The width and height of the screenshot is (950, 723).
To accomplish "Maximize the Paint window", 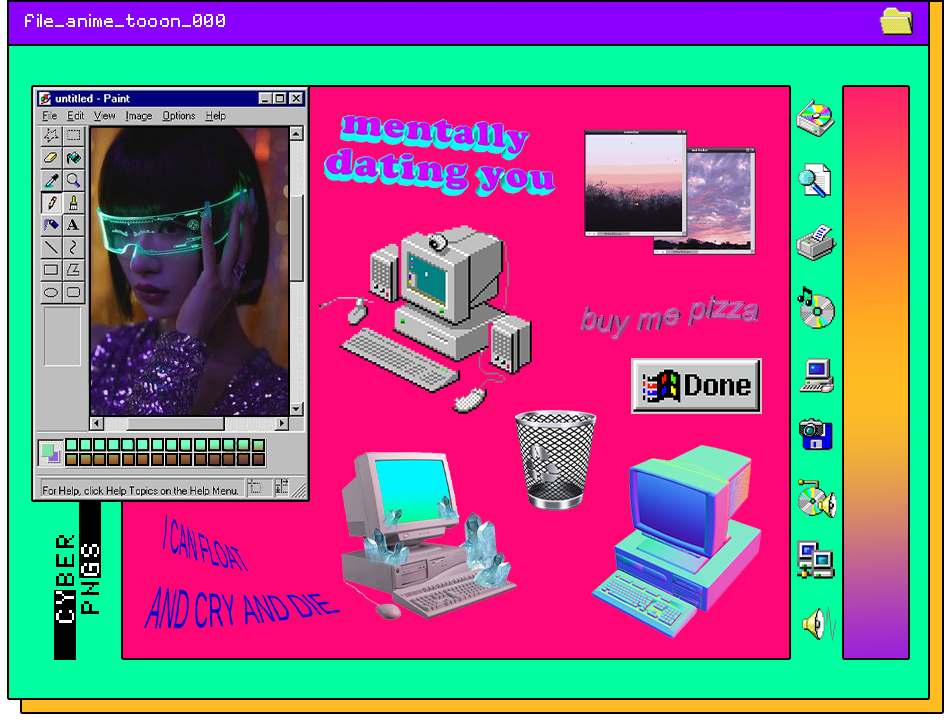I will click(280, 98).
